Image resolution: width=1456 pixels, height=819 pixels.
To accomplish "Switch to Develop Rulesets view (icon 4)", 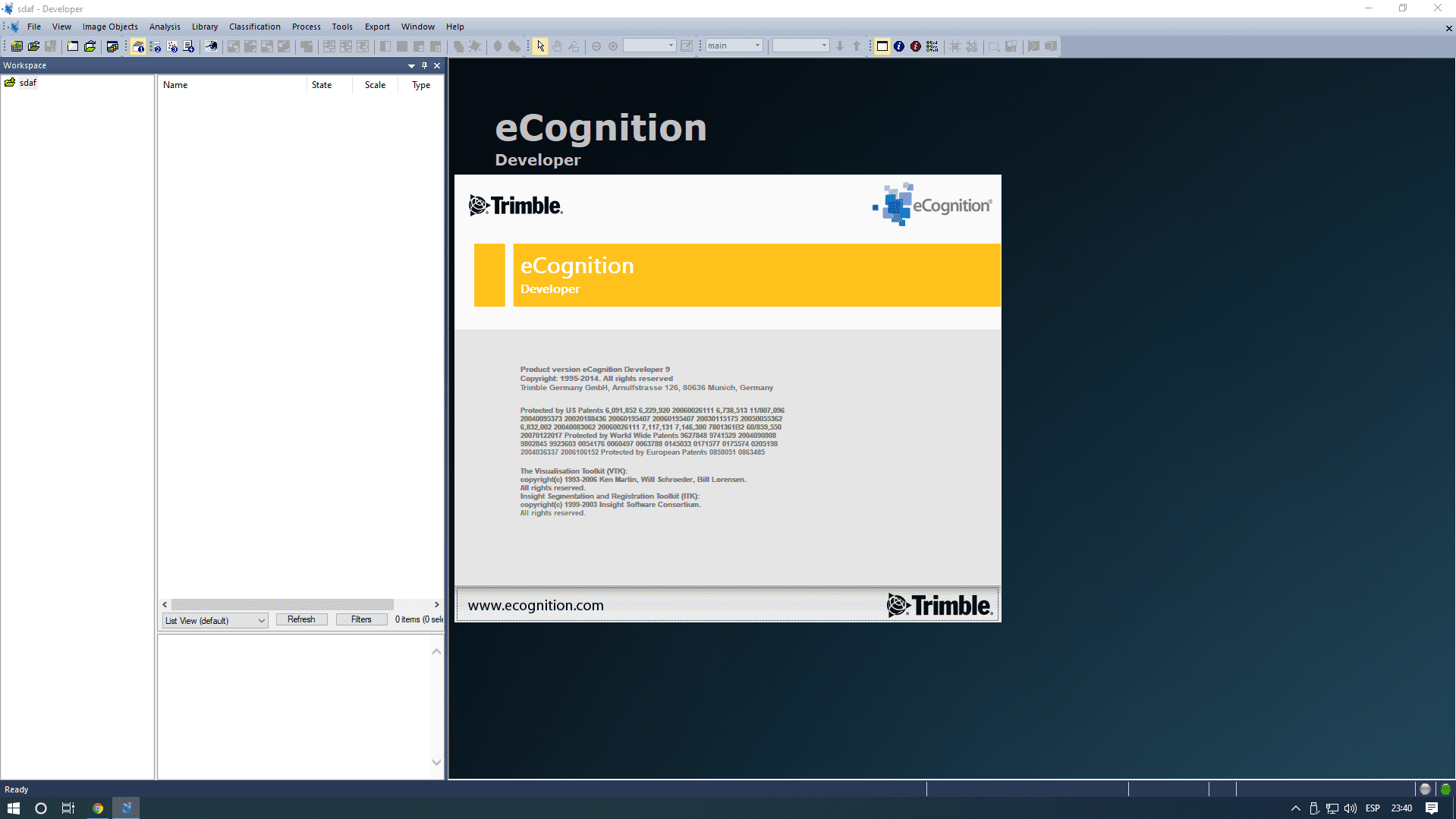I will click(189, 46).
